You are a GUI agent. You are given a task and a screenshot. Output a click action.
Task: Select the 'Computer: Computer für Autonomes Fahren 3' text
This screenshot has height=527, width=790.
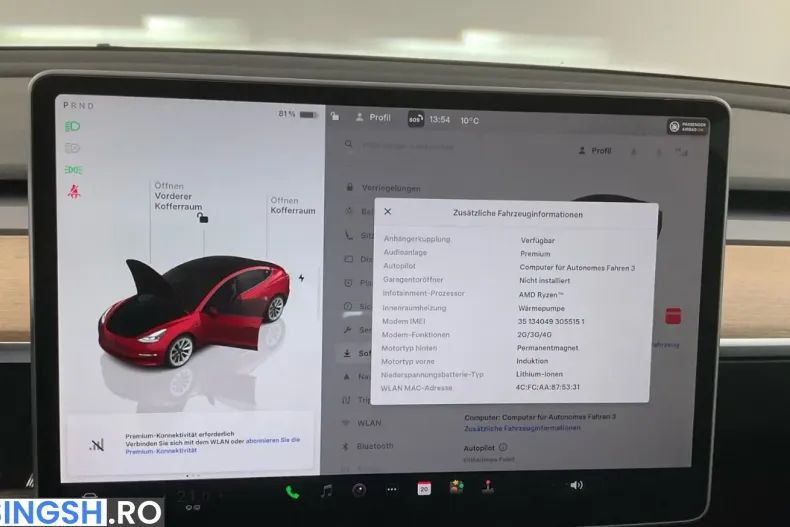(x=540, y=417)
